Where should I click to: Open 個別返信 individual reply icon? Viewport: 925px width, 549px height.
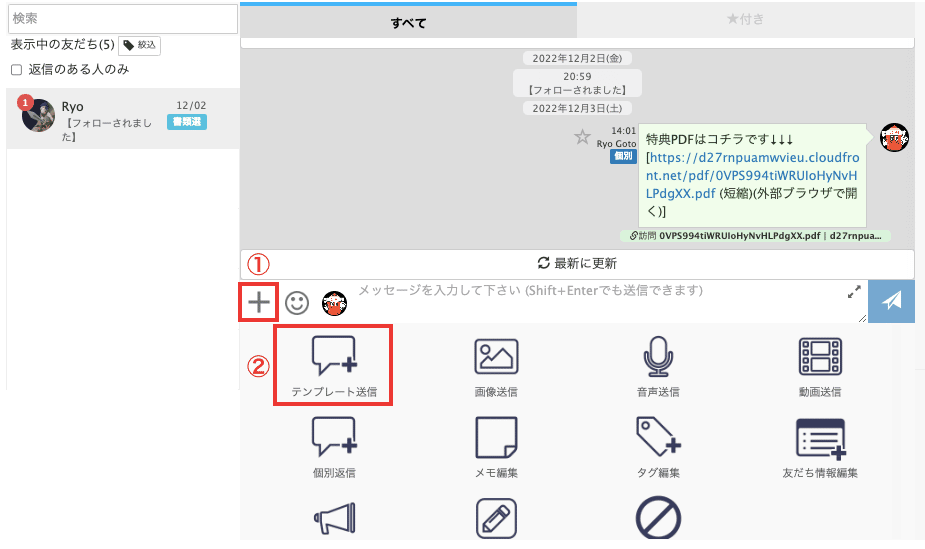coord(334,447)
